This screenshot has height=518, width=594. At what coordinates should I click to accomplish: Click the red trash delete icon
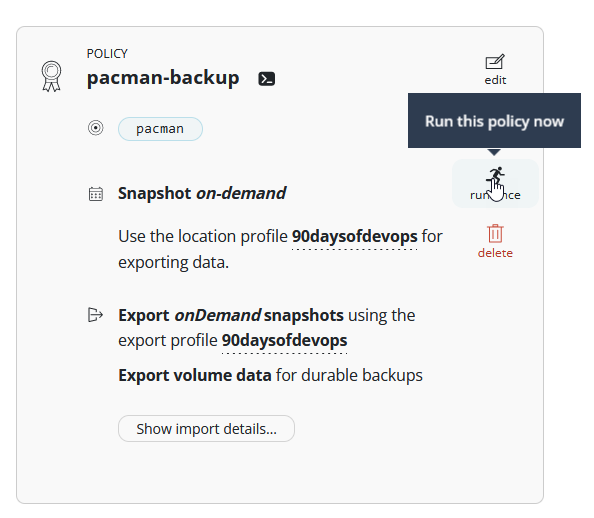coord(495,233)
